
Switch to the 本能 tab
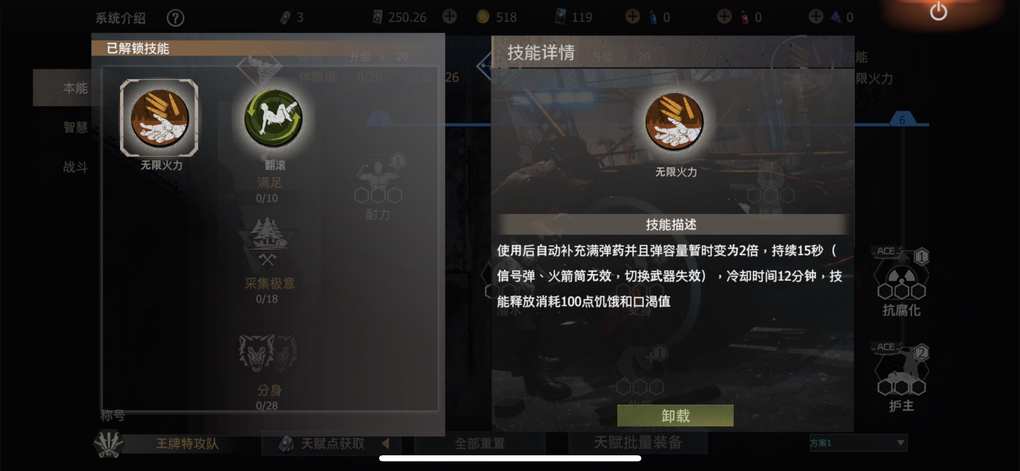pyautogui.click(x=75, y=88)
